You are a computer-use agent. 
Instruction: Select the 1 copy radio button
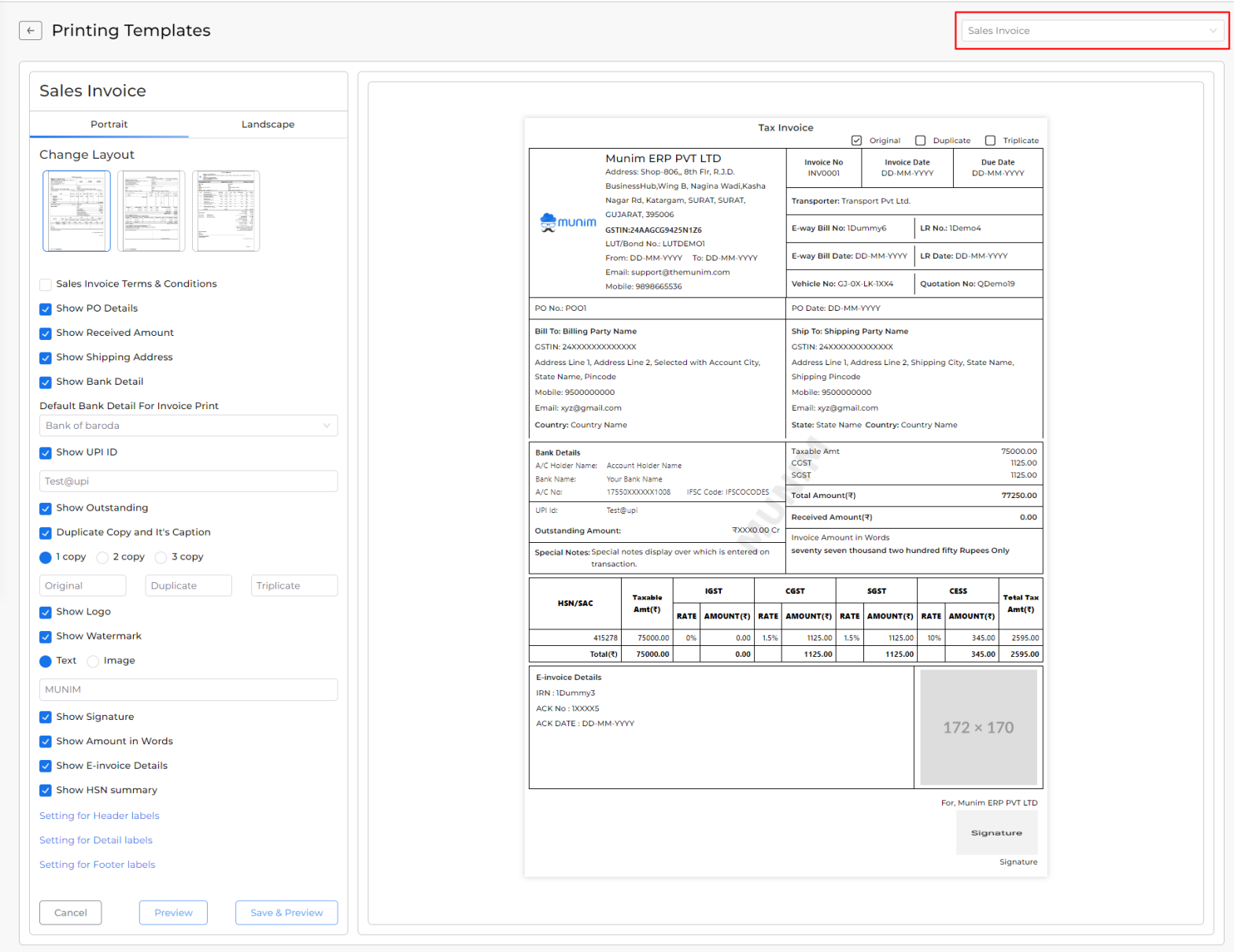pyautogui.click(x=46, y=557)
